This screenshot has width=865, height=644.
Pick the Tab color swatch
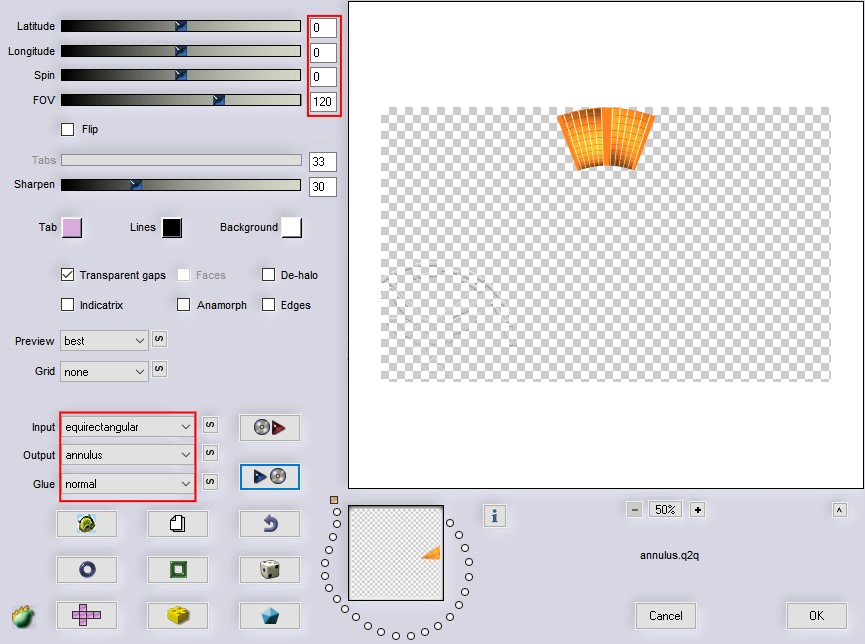[72, 227]
